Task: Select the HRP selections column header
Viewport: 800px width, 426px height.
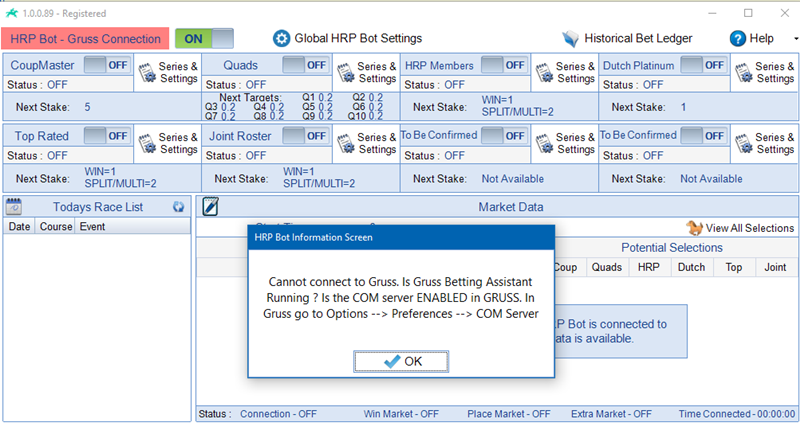Action: 648,267
